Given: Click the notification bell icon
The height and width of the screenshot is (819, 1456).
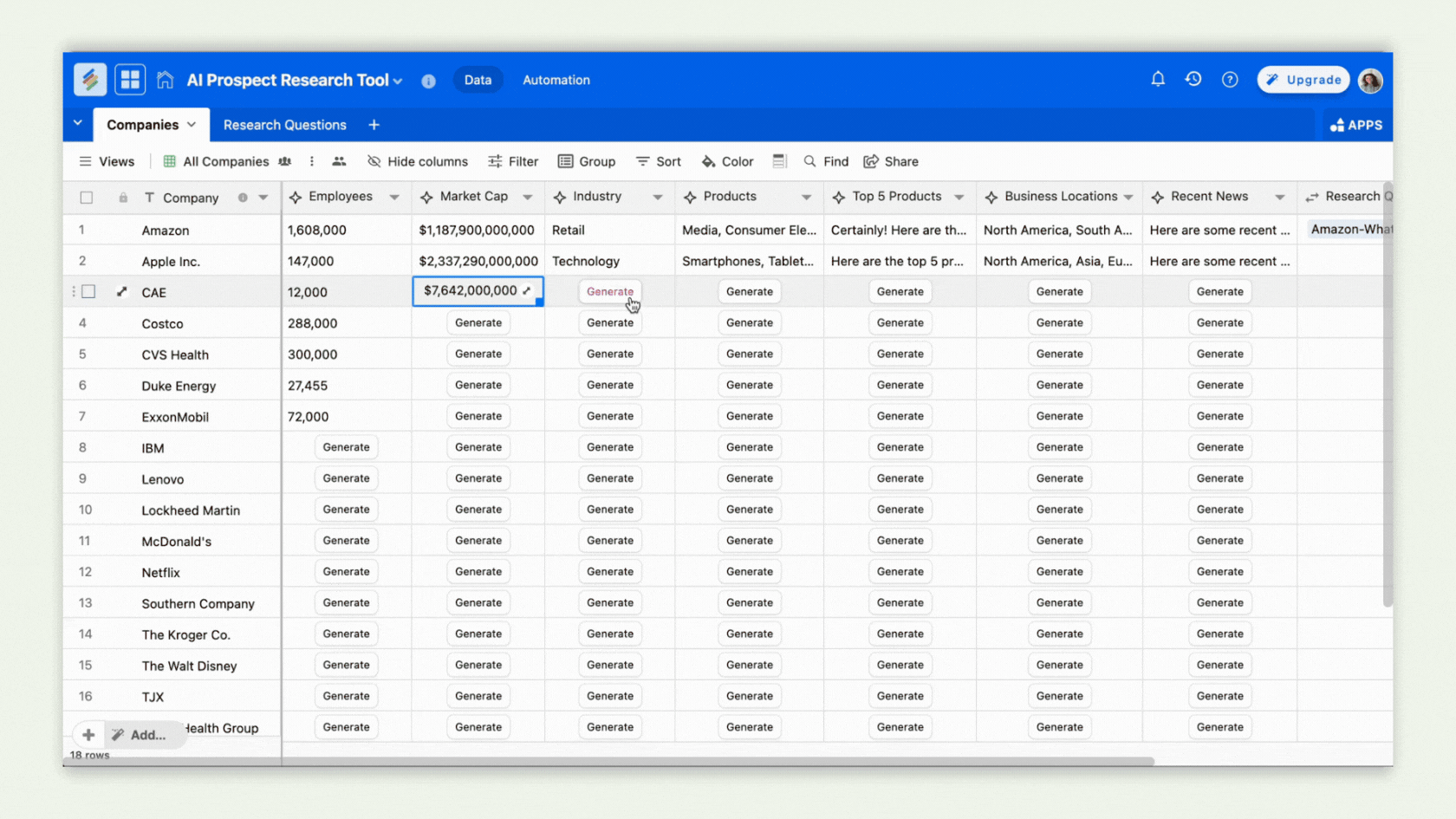Looking at the screenshot, I should pyautogui.click(x=1158, y=79).
